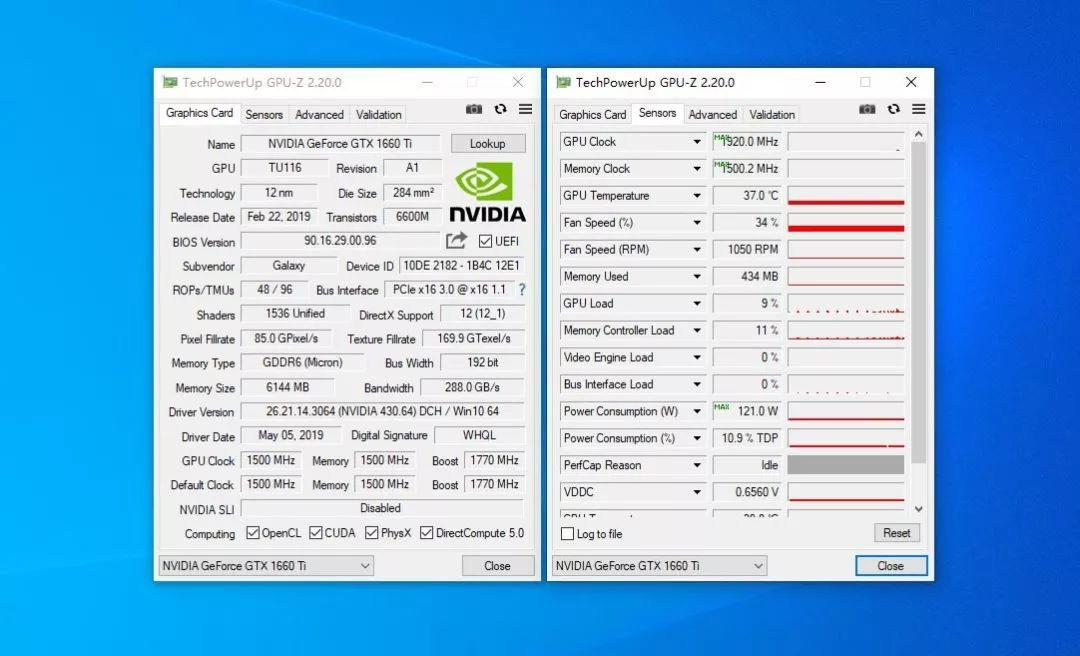Click the PerfCap Reason gray graph bar

pyautogui.click(x=846, y=464)
